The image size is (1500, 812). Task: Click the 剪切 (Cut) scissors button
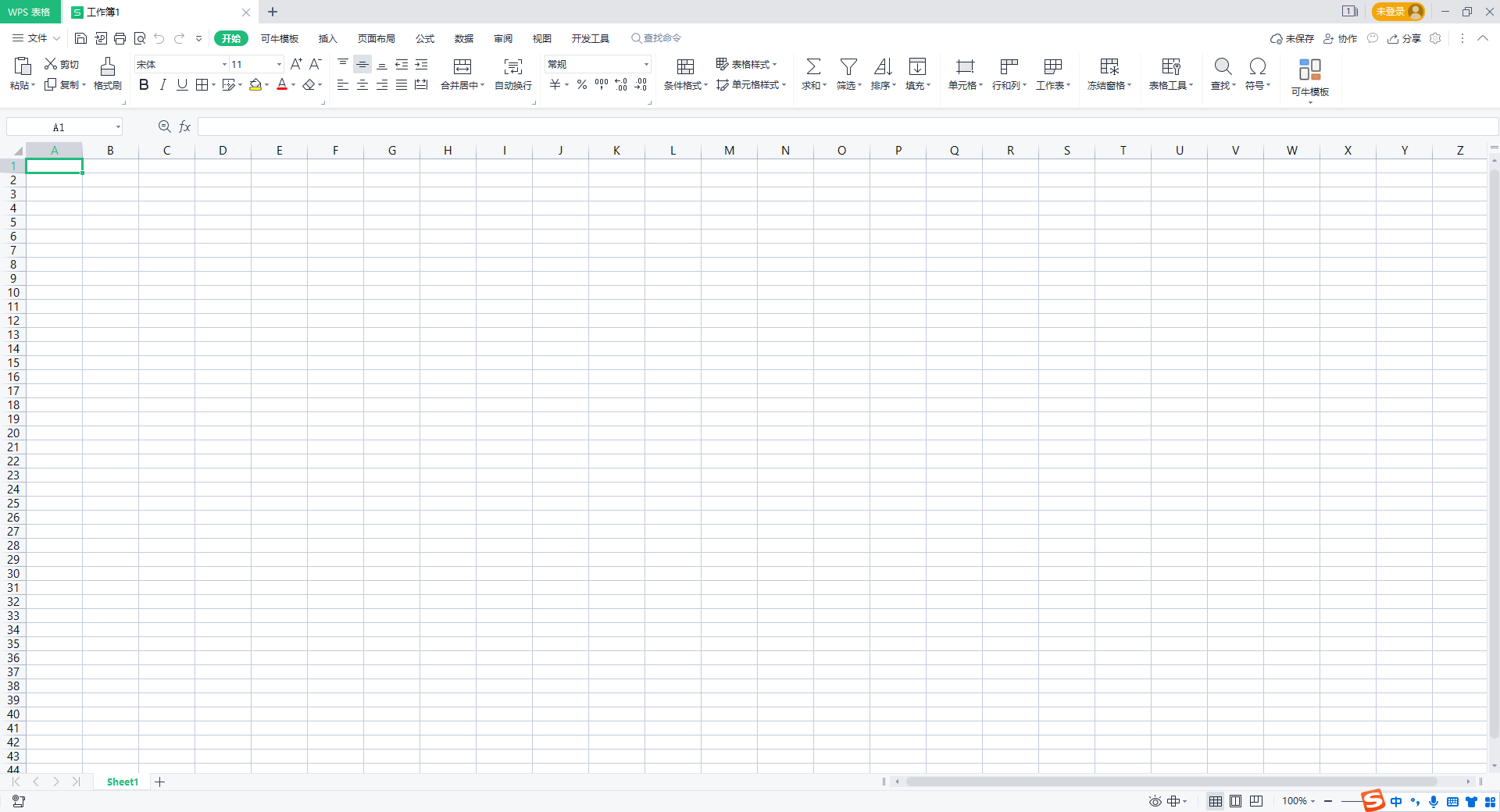[x=62, y=64]
